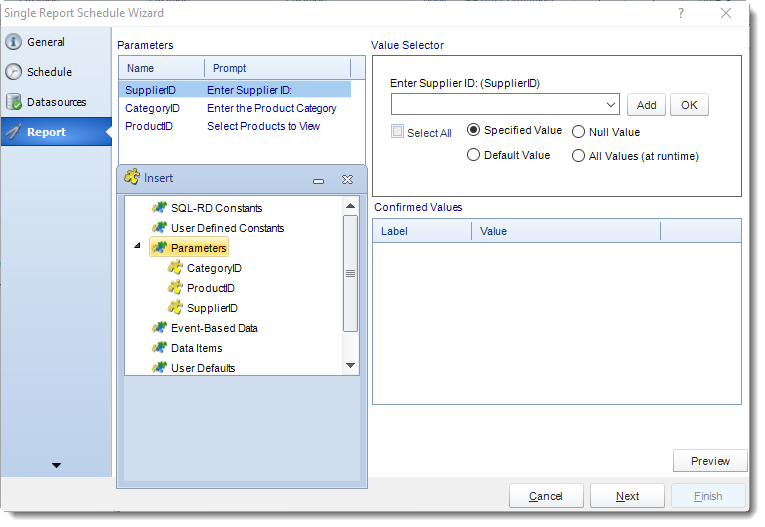Click the SQL-RD Constants node icon

tap(159, 208)
